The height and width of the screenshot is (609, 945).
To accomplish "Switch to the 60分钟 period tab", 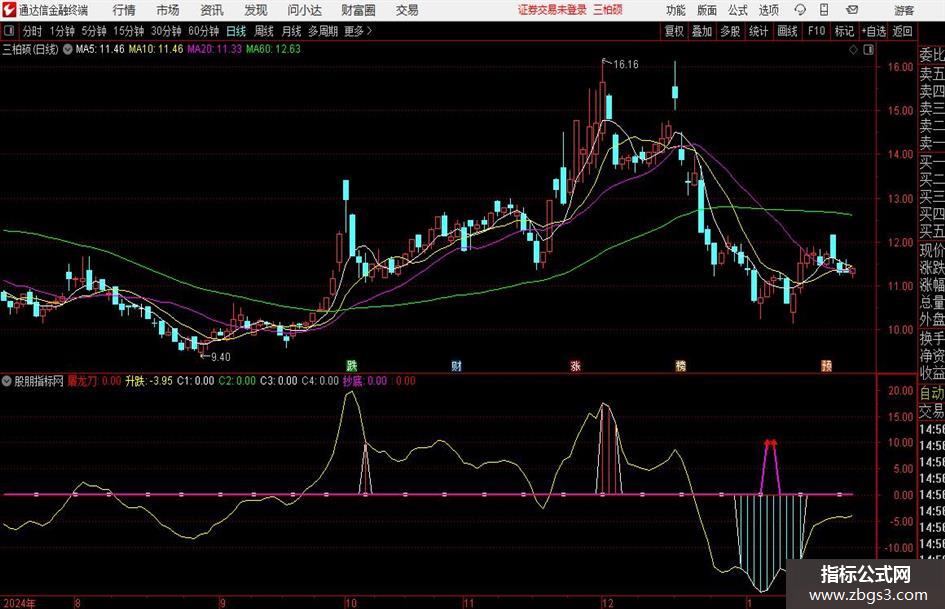I will point(204,31).
